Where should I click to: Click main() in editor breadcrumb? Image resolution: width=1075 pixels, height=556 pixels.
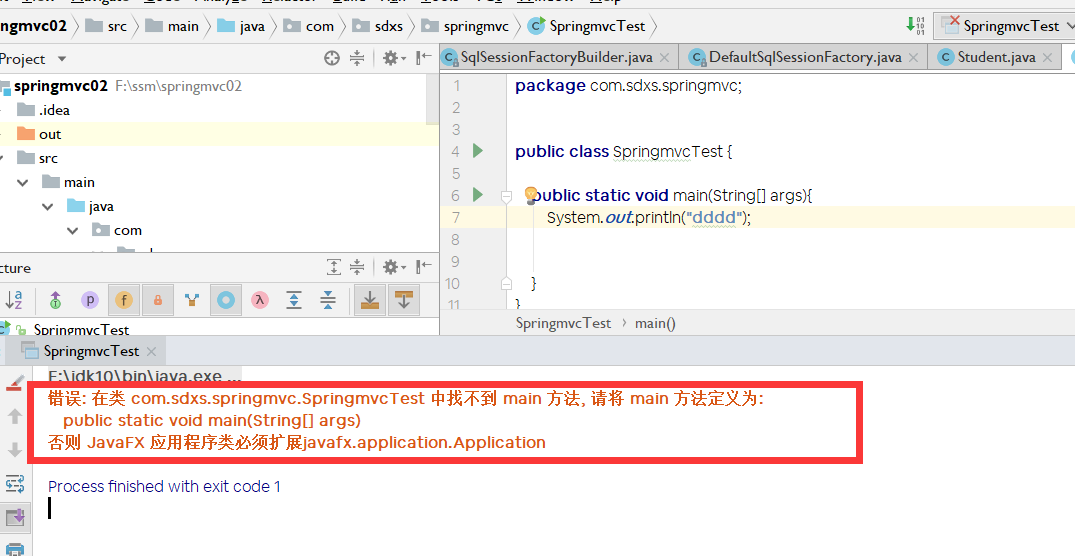click(655, 323)
